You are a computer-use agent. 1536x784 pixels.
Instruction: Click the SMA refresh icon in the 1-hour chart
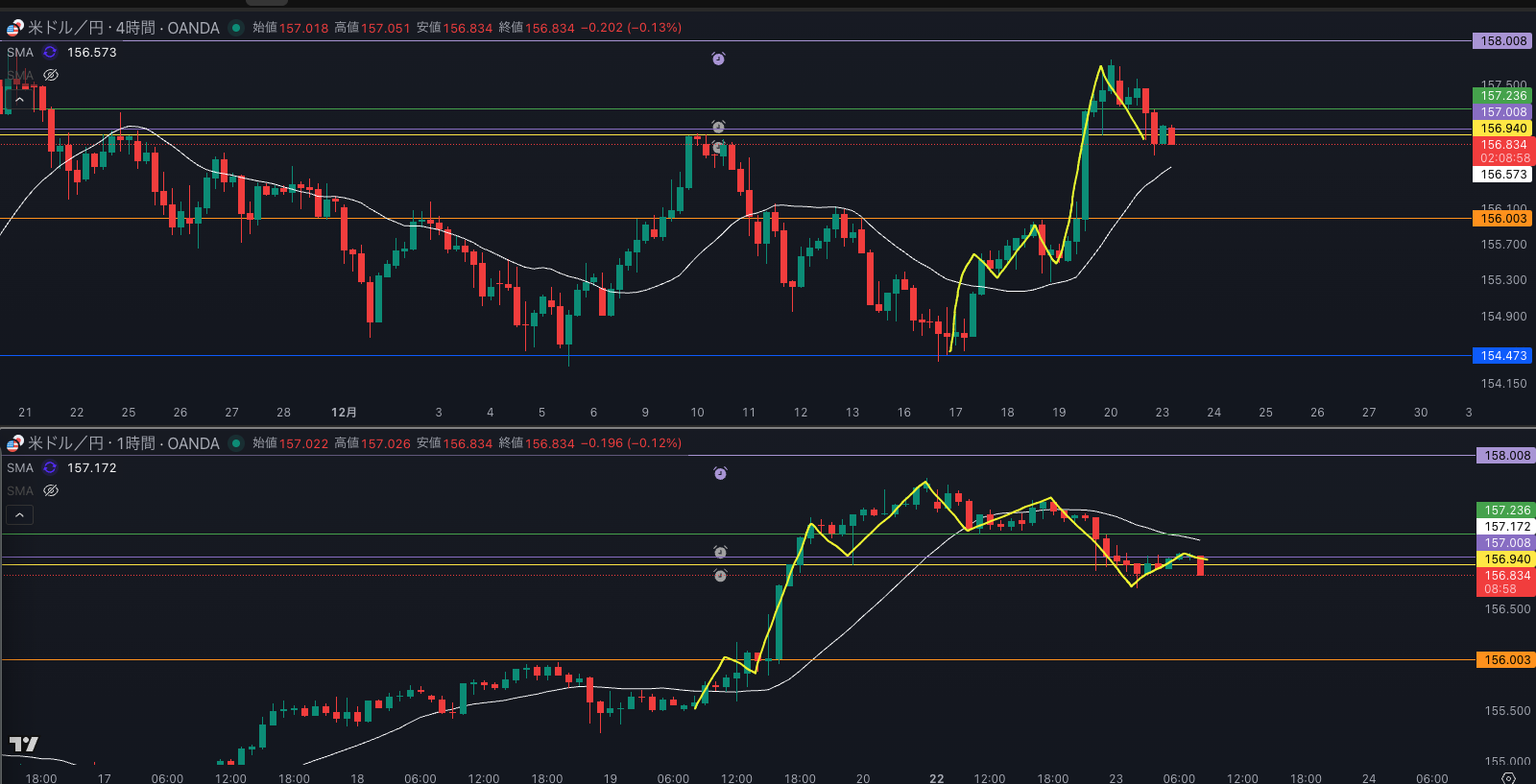click(x=50, y=468)
